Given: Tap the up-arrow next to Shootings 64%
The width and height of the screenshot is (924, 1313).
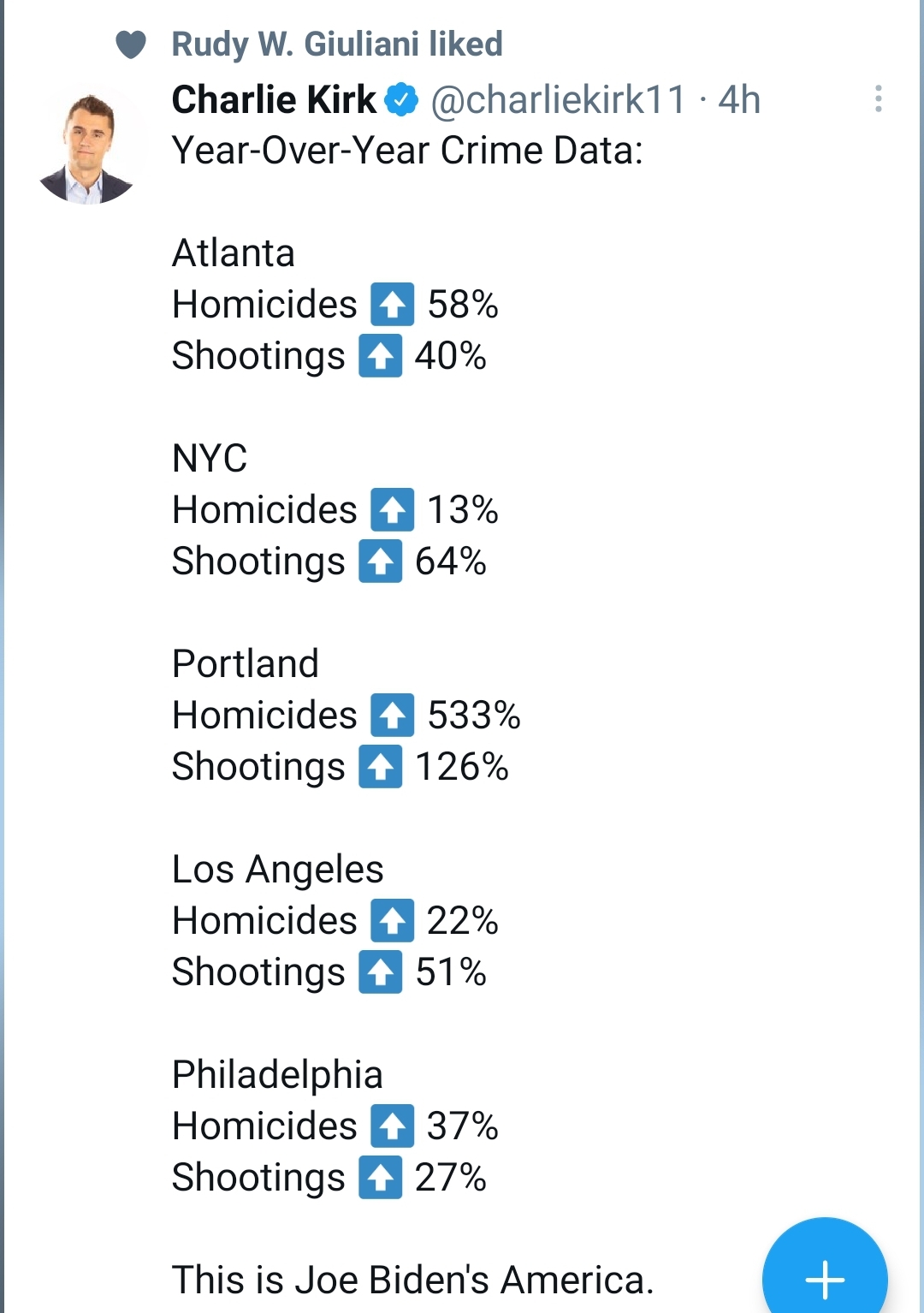Looking at the screenshot, I should pyautogui.click(x=381, y=561).
